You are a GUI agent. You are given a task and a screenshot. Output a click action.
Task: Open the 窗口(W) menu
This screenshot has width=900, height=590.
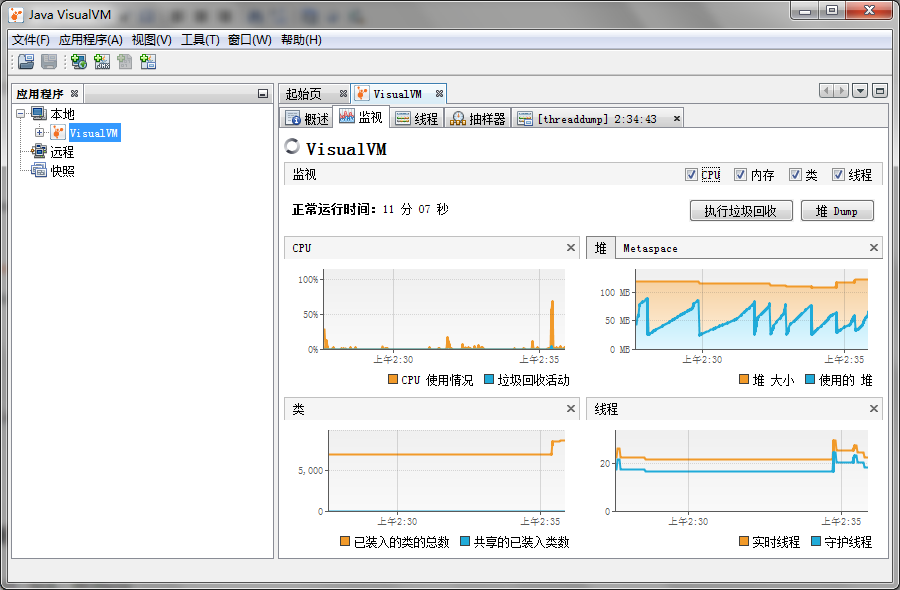[x=250, y=40]
